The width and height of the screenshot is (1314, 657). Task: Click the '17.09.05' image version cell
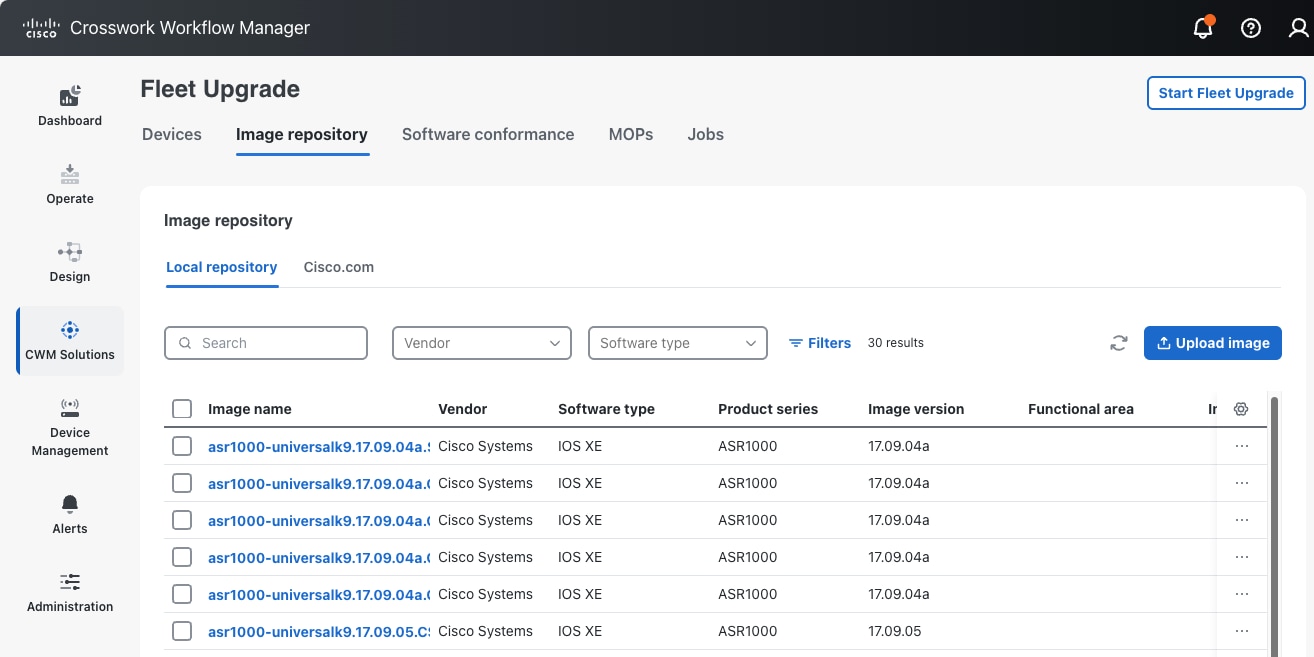pyautogui.click(x=895, y=631)
